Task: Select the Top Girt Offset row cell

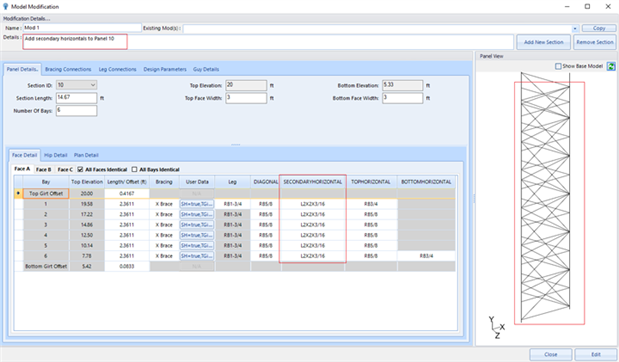Action: coord(46,193)
